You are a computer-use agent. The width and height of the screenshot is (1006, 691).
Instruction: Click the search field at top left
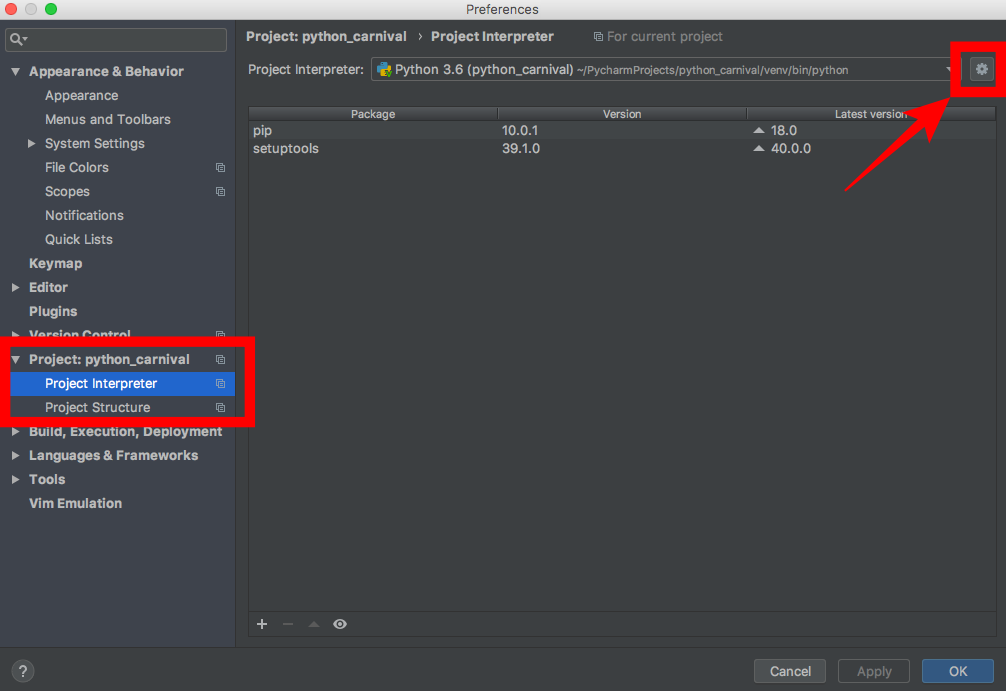click(115, 39)
